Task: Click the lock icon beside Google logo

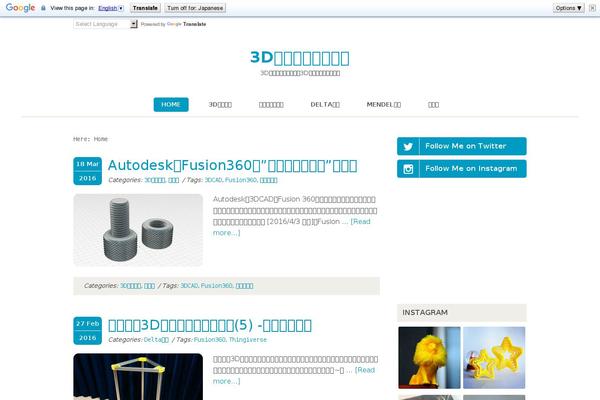Action: click(x=43, y=8)
